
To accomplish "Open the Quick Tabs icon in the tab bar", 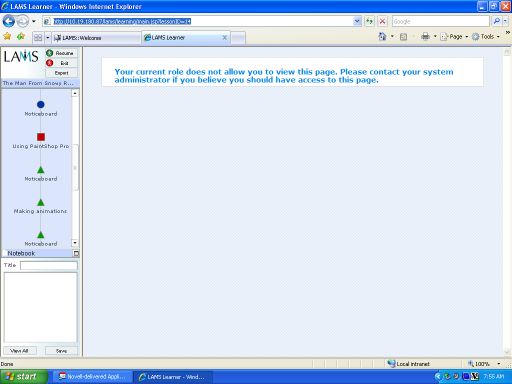I will coord(38,37).
